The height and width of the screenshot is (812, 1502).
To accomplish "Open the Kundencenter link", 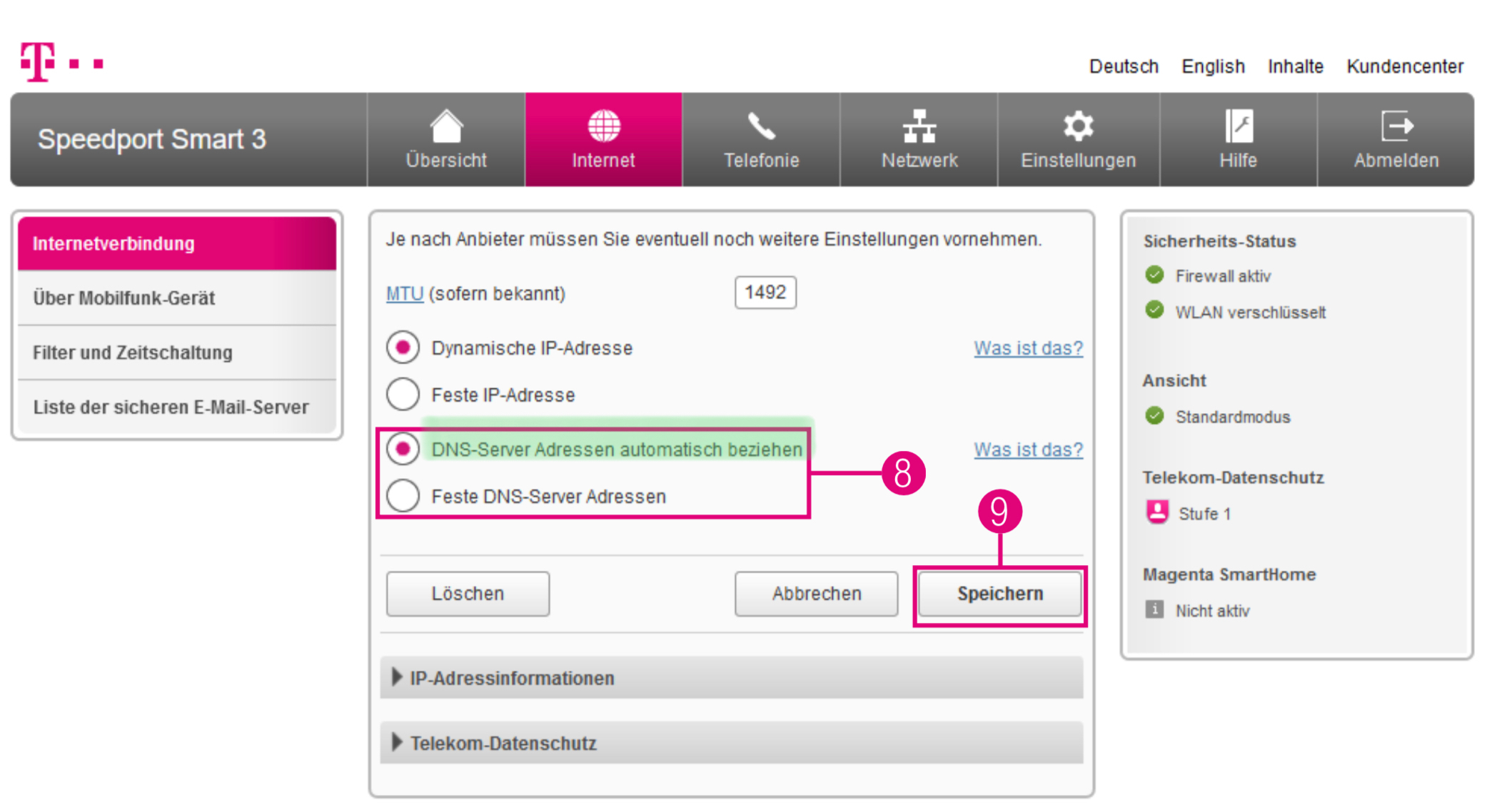I will [1405, 66].
